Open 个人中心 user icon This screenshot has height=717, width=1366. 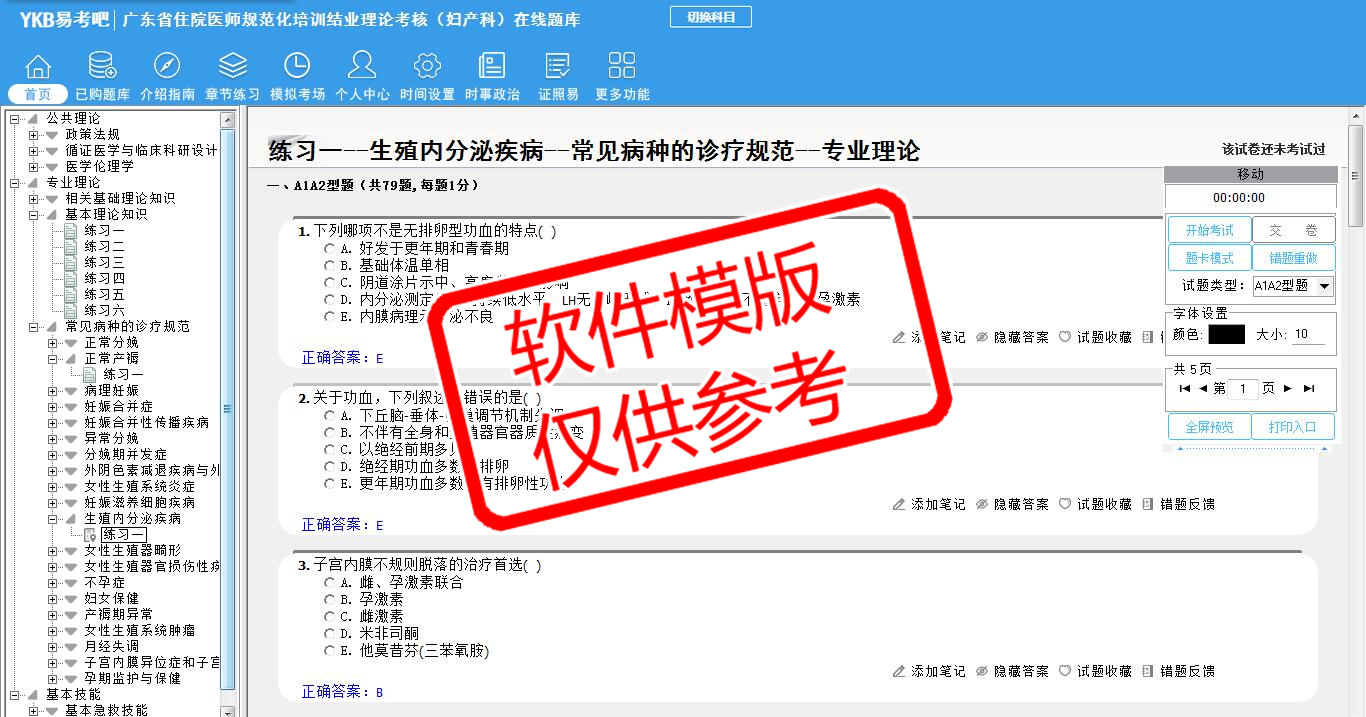[x=362, y=67]
